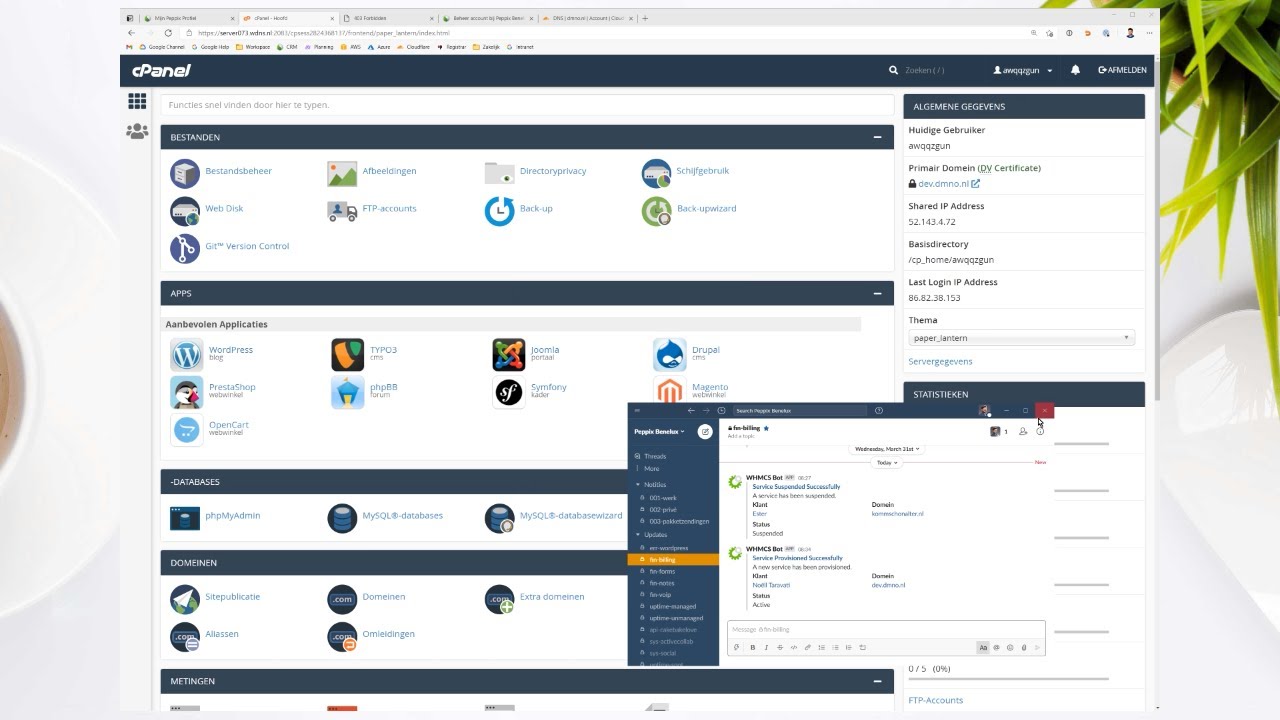Launch the Back-upwizard icon

pyautogui.click(x=656, y=211)
